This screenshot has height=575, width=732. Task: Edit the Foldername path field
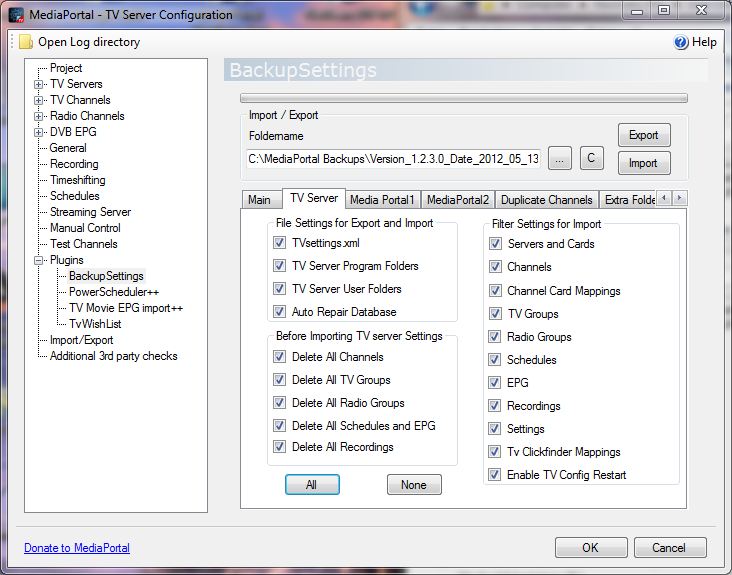click(x=394, y=159)
